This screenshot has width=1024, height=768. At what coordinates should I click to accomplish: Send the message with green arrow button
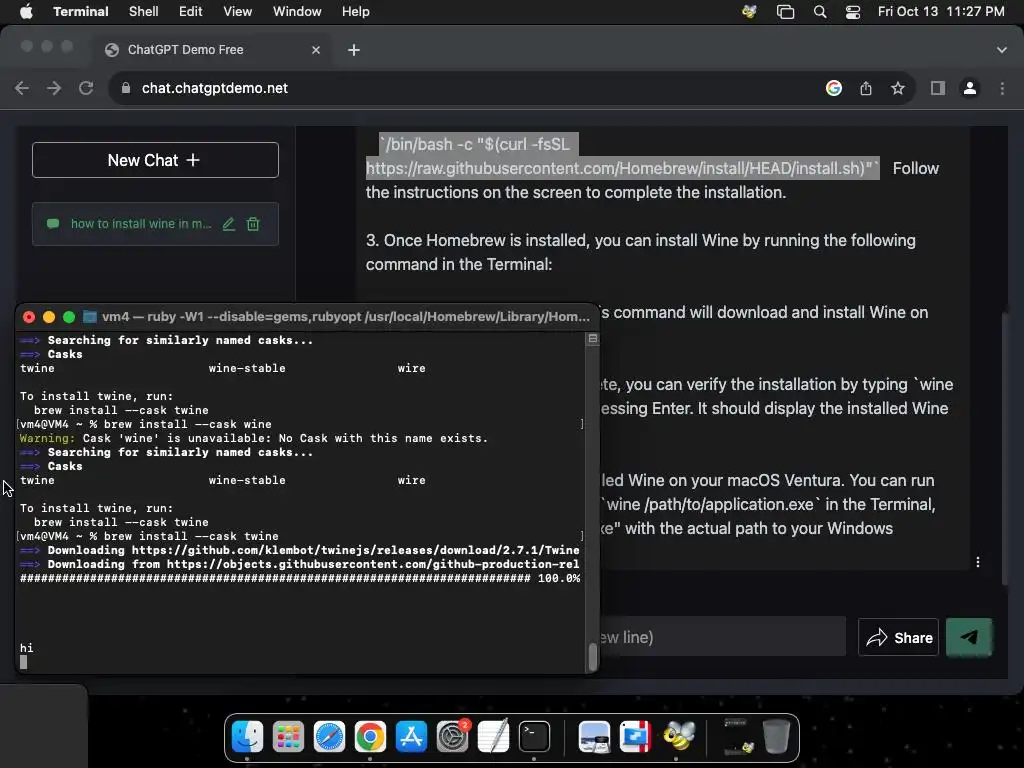pos(969,637)
